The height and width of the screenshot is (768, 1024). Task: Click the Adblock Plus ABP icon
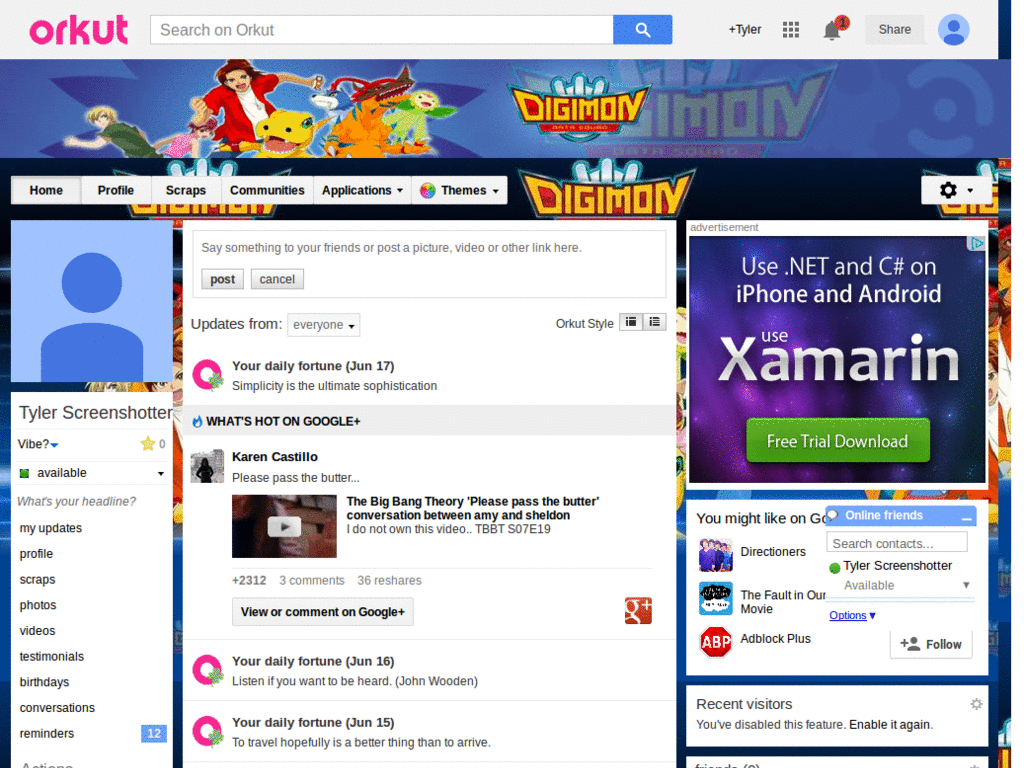(715, 643)
